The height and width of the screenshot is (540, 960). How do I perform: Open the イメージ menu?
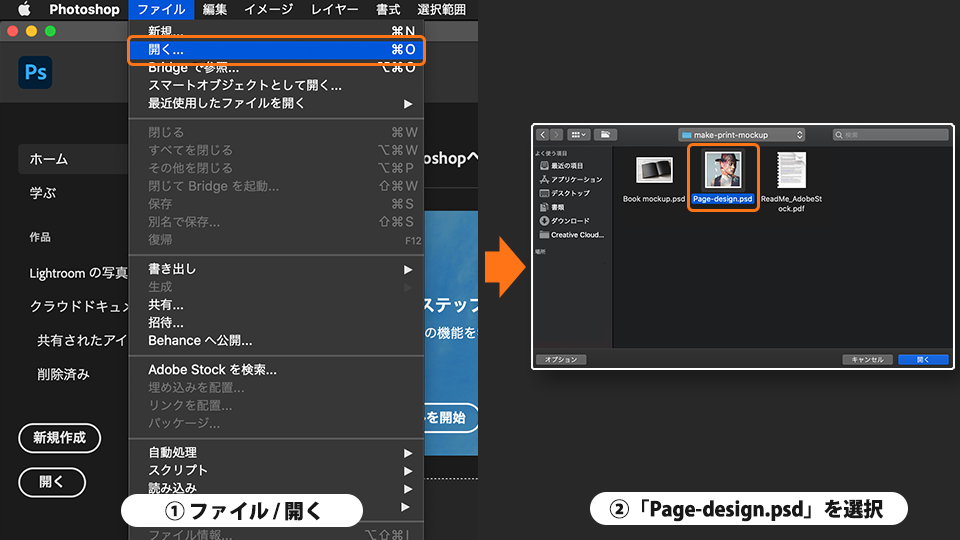(269, 9)
